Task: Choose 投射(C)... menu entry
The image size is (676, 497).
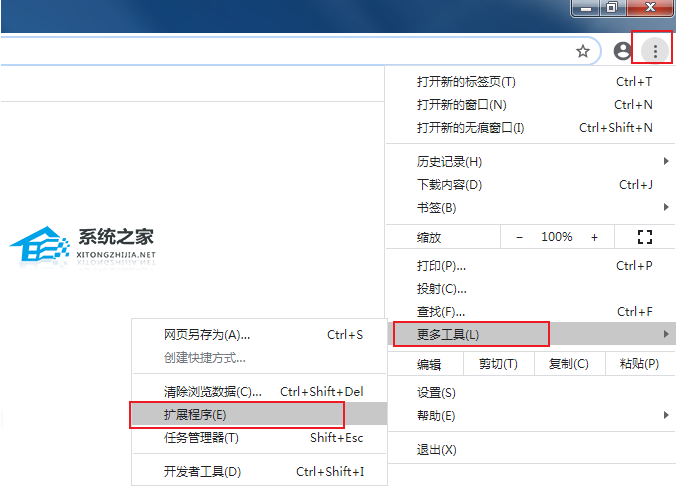Action: click(531, 288)
